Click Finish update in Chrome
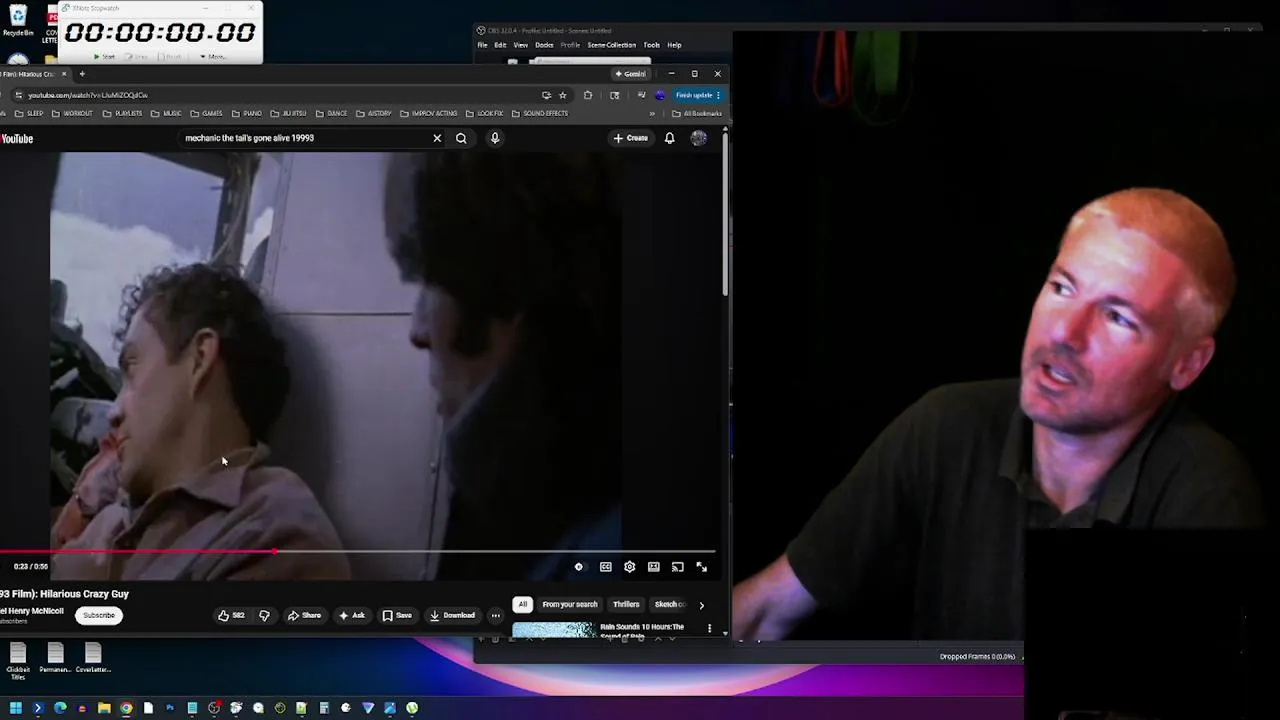Image resolution: width=1280 pixels, height=720 pixels. click(697, 95)
